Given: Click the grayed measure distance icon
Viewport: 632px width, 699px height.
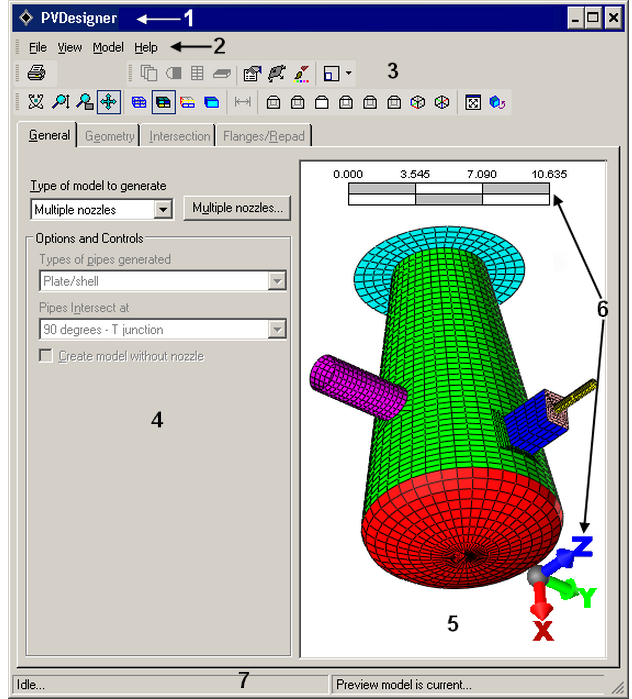Looking at the screenshot, I should [242, 103].
